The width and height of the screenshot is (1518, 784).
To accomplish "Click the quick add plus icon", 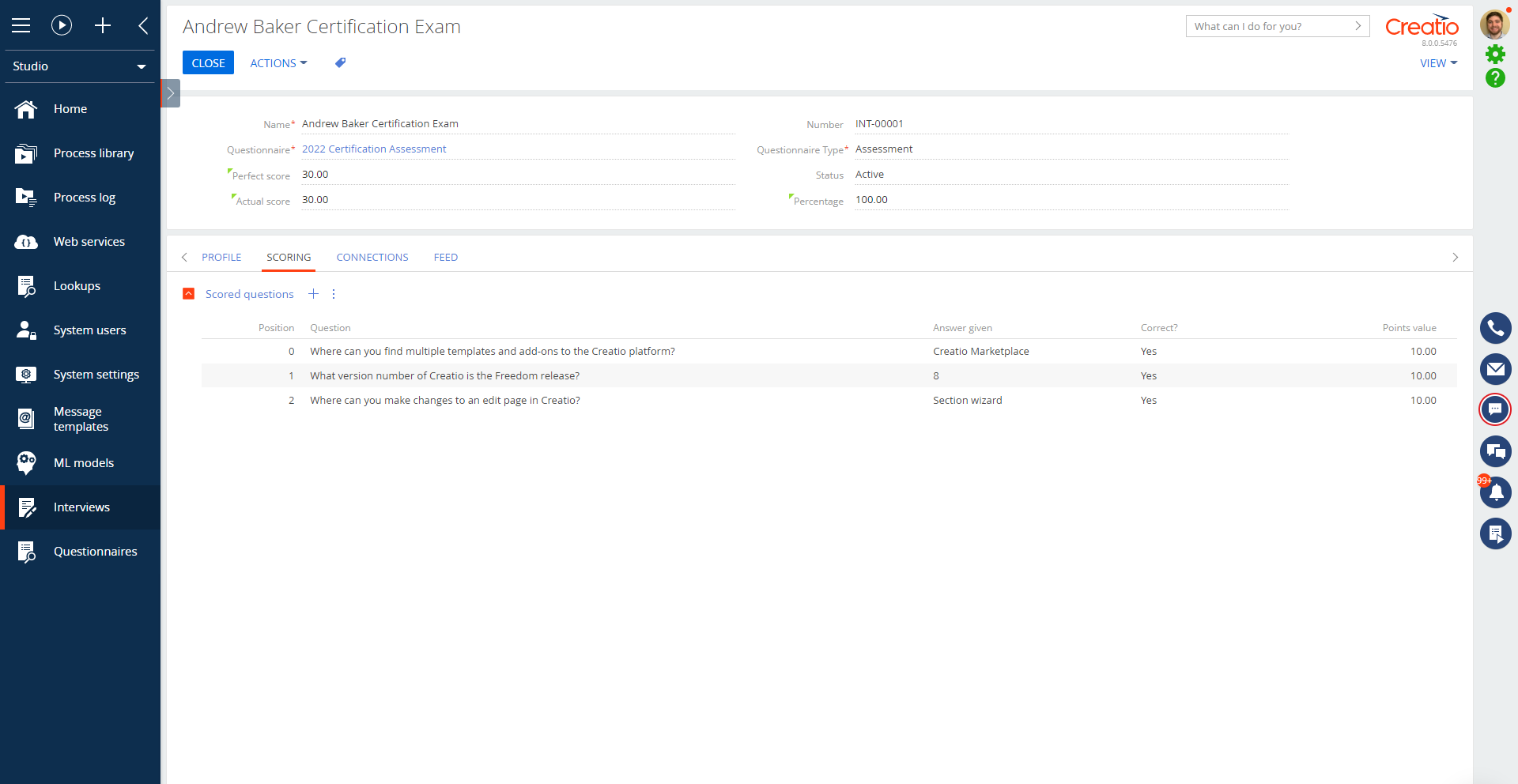I will (103, 25).
